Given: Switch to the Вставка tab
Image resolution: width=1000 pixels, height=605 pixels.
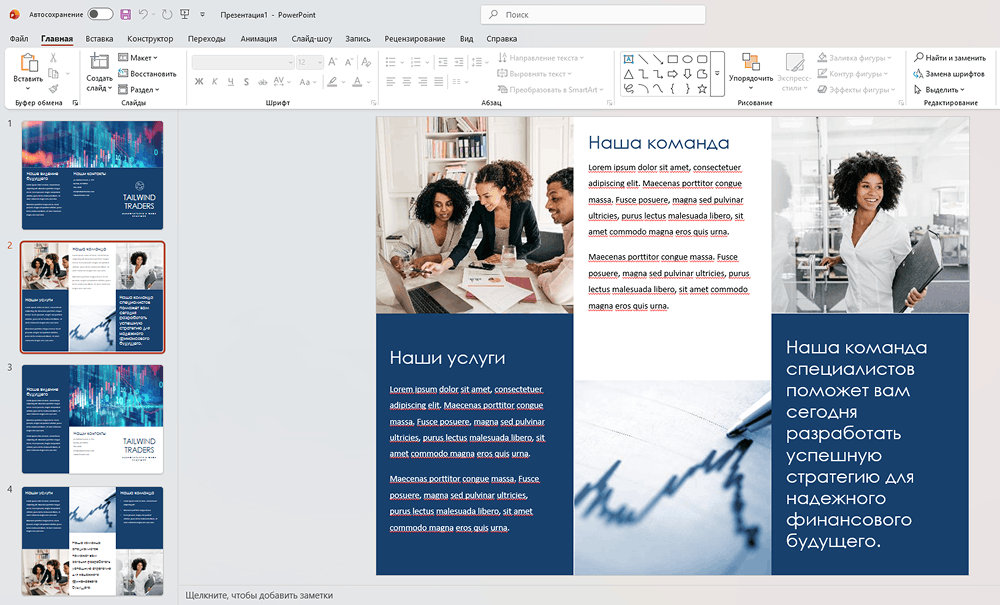Looking at the screenshot, I should pyautogui.click(x=99, y=39).
